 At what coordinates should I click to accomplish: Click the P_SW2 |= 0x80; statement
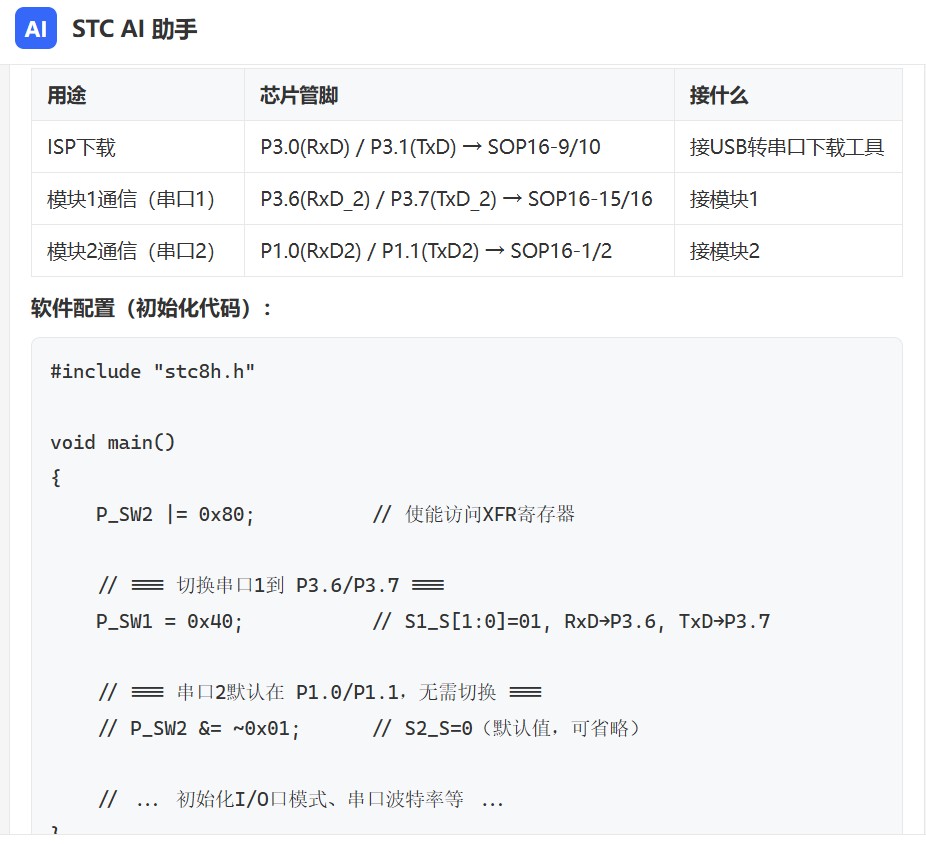[175, 514]
